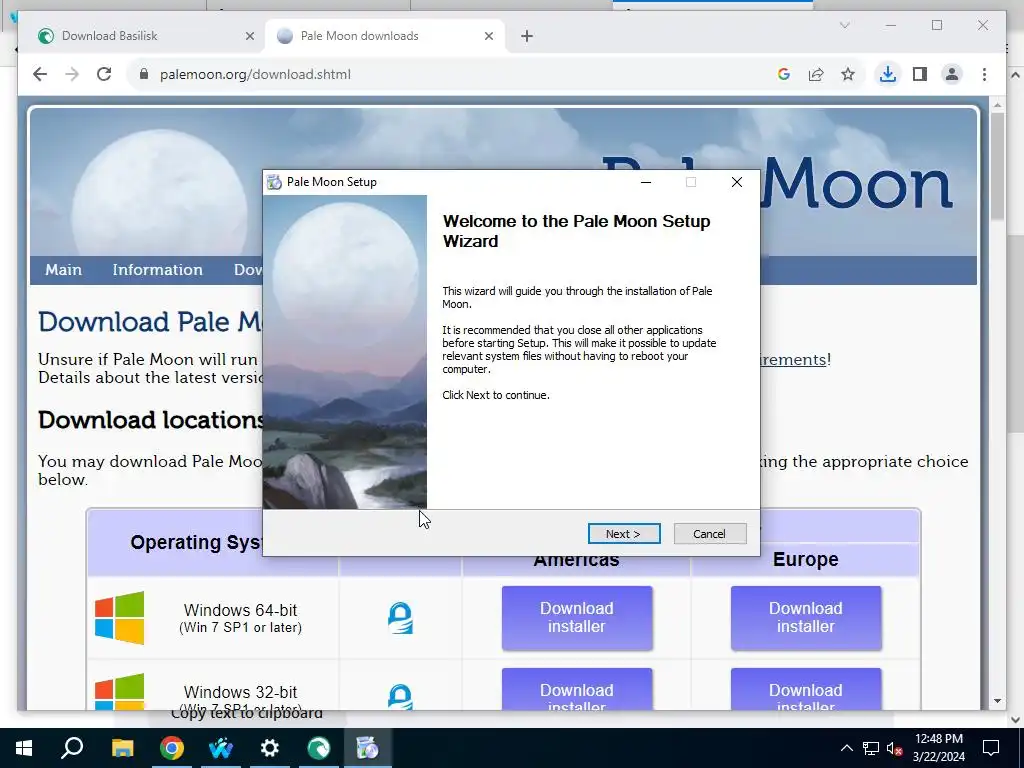The image size is (1024, 768).
Task: Bookmark this page with star icon
Action: coord(848,74)
